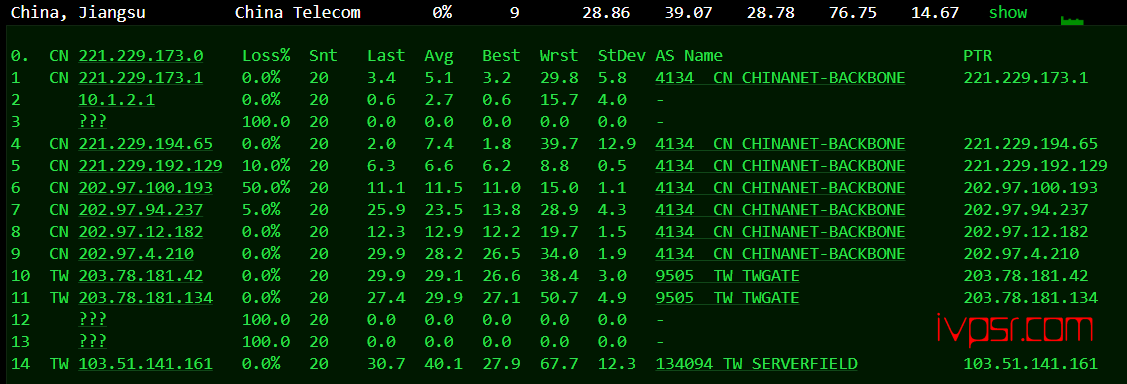Open the hop 10 TWGATE AS link
1127x384 pixels.
[x=727, y=276]
